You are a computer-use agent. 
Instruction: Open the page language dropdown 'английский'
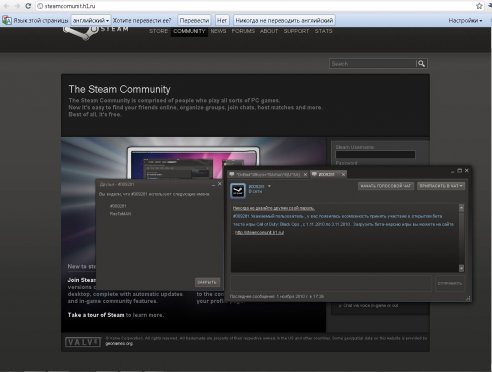coord(91,20)
